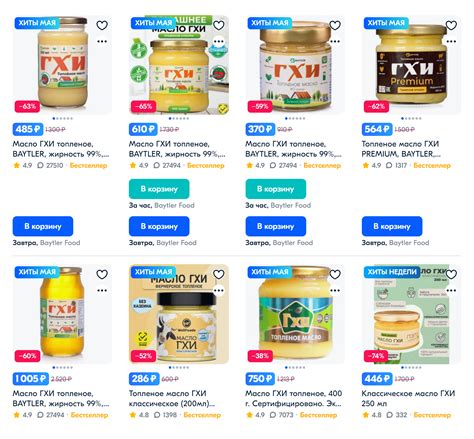Heart the 446 ₽ classic ghee 250 мл
Viewport: 474px width, 439px height.
(451, 274)
